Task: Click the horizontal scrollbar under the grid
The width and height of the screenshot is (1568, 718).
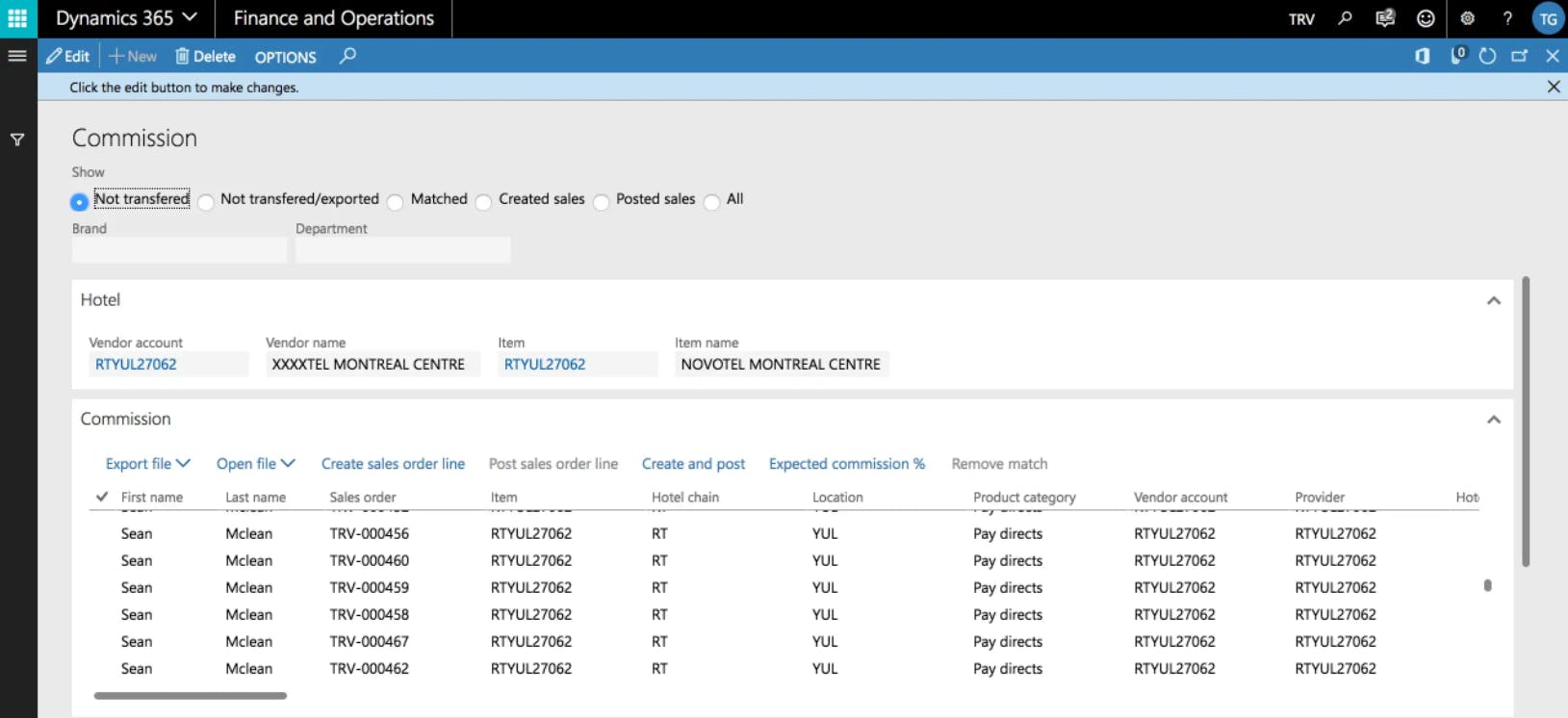Action: [191, 695]
